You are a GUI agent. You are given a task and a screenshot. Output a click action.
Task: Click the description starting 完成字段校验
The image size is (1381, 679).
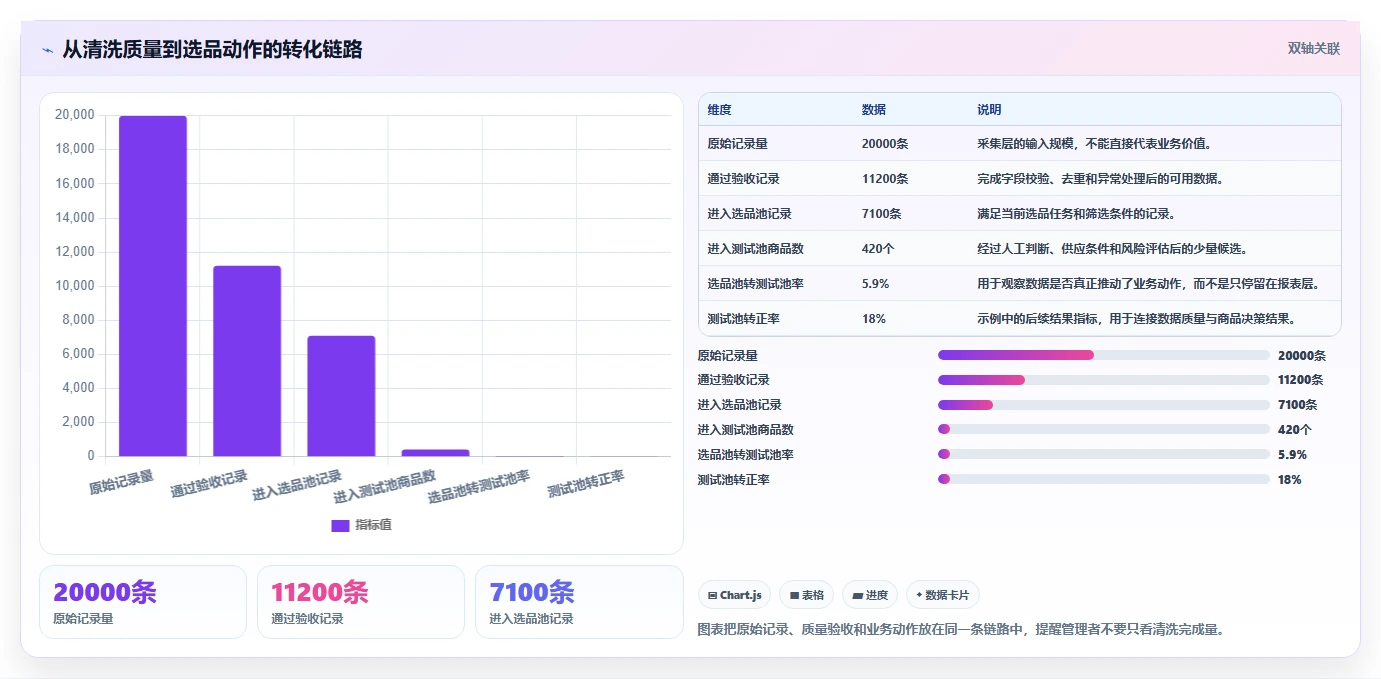pos(1100,179)
